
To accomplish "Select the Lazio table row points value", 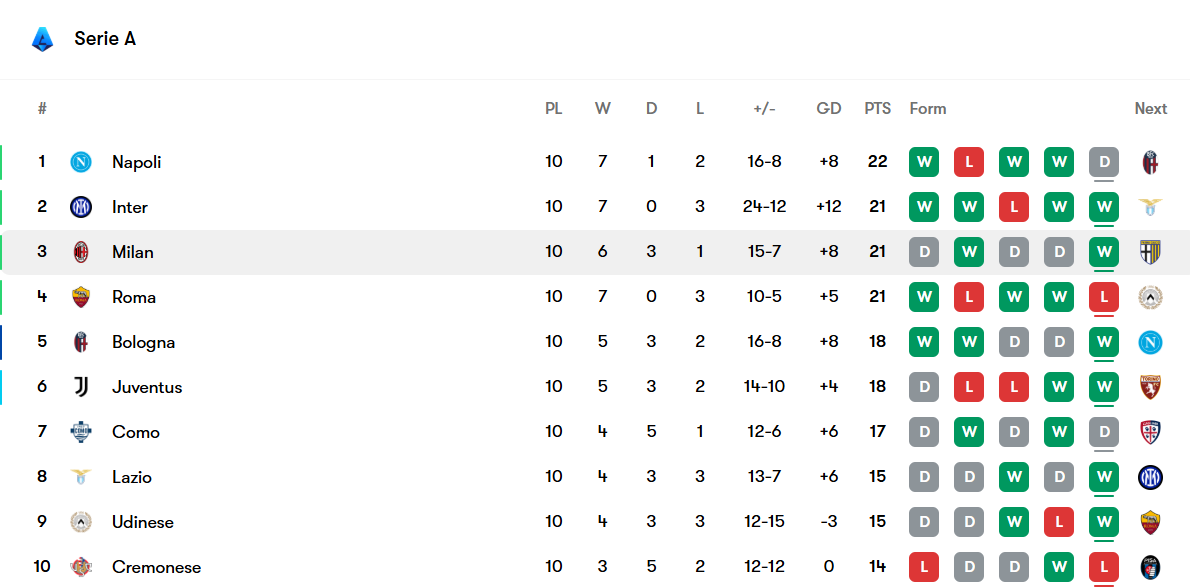I will pyautogui.click(x=877, y=477).
